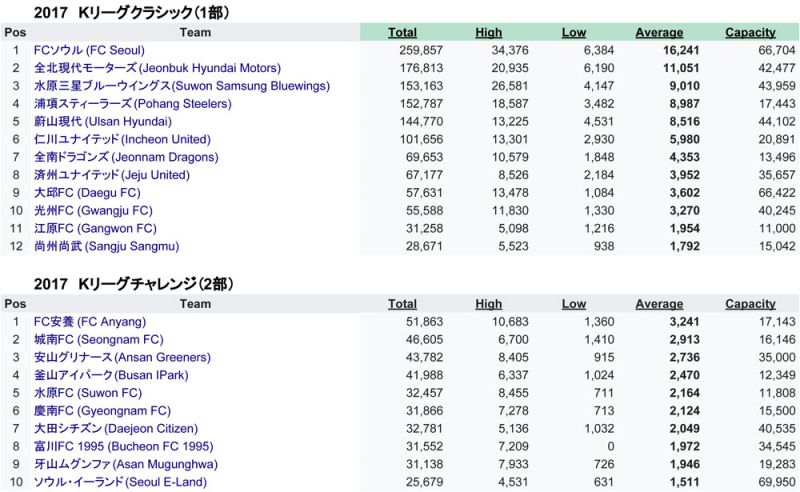Viewport: 800px width, 492px height.
Task: Open Seoul E-Land team link
Action: (x=121, y=482)
